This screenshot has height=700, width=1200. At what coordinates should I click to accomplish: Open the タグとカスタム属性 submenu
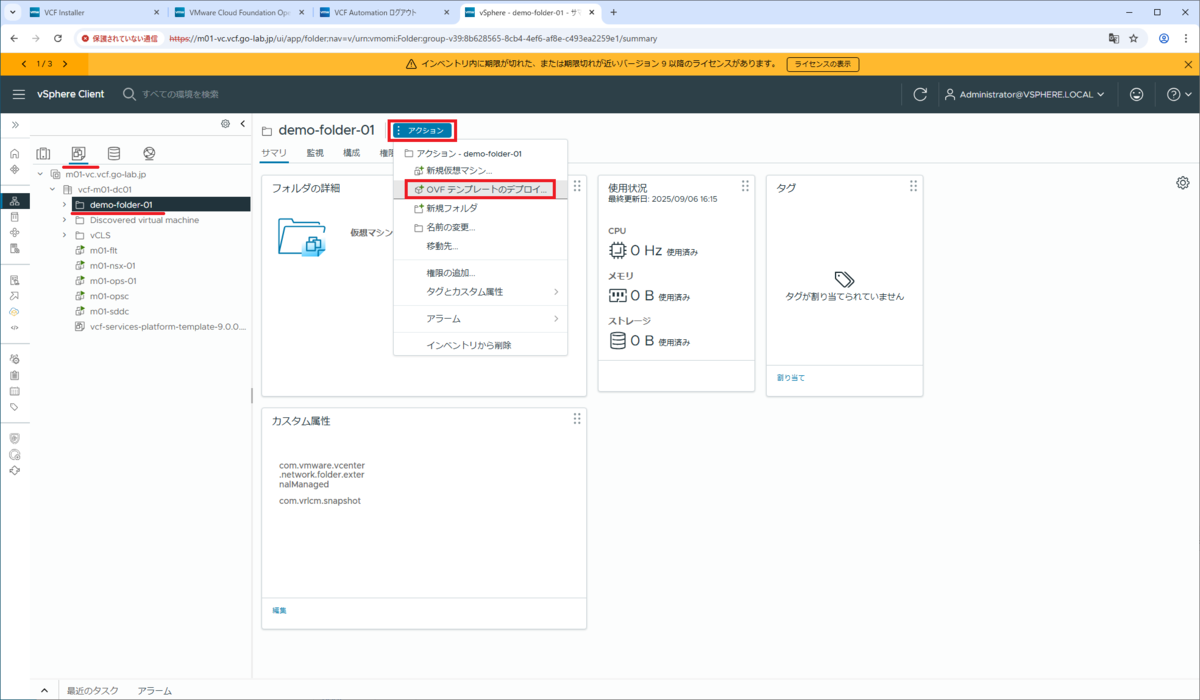[480, 292]
